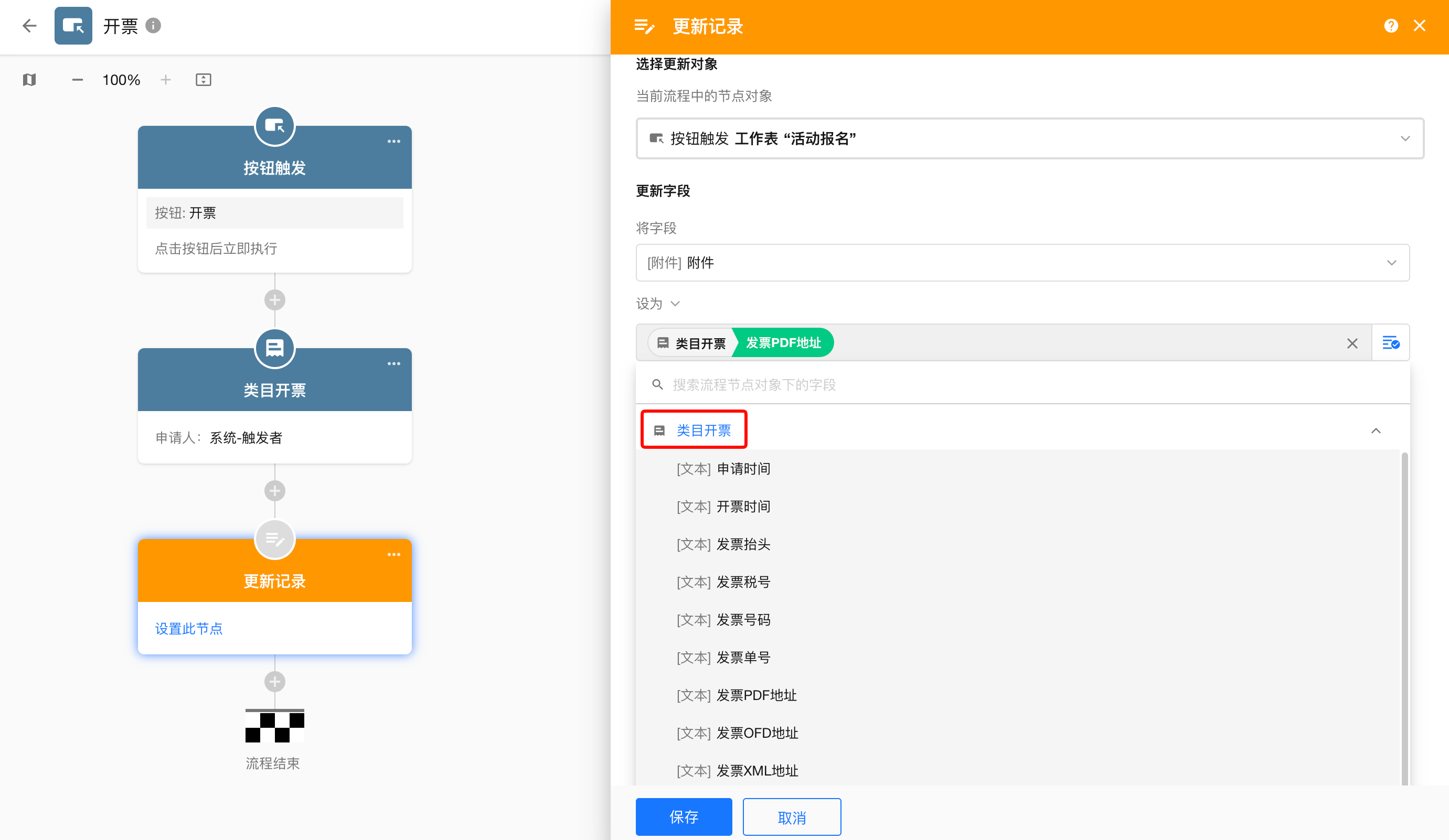The width and height of the screenshot is (1449, 840).
Task: Zoom out with the minus icon
Action: [x=78, y=80]
